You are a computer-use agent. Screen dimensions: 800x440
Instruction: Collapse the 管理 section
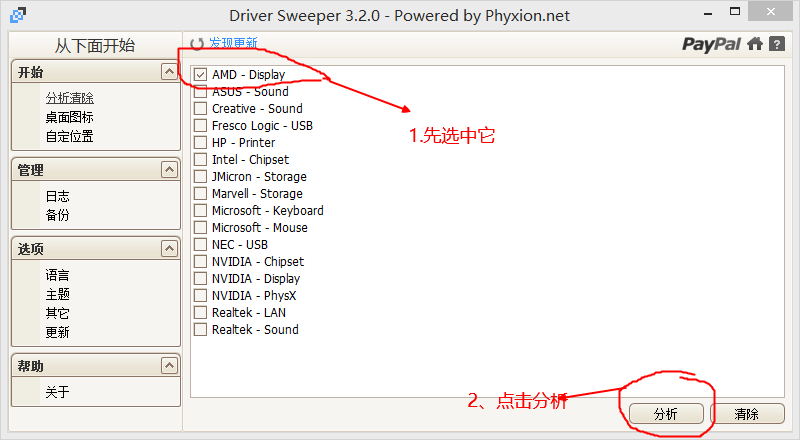pos(169,169)
